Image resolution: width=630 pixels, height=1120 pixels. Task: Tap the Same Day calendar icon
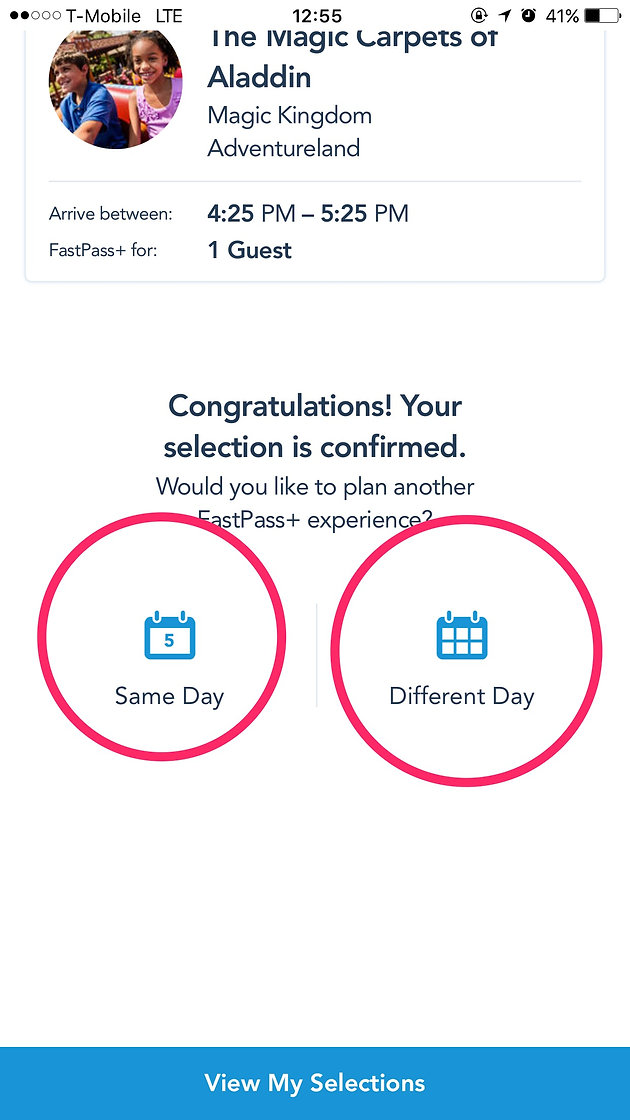pyautogui.click(x=169, y=635)
